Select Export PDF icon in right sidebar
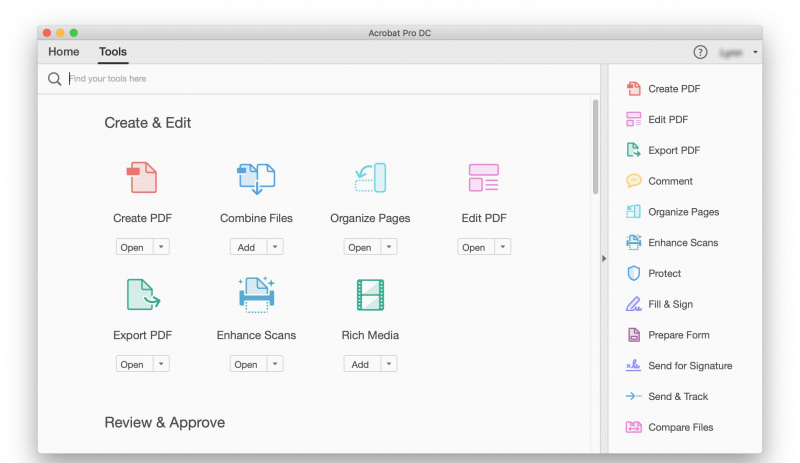The width and height of the screenshot is (800, 463). click(634, 150)
